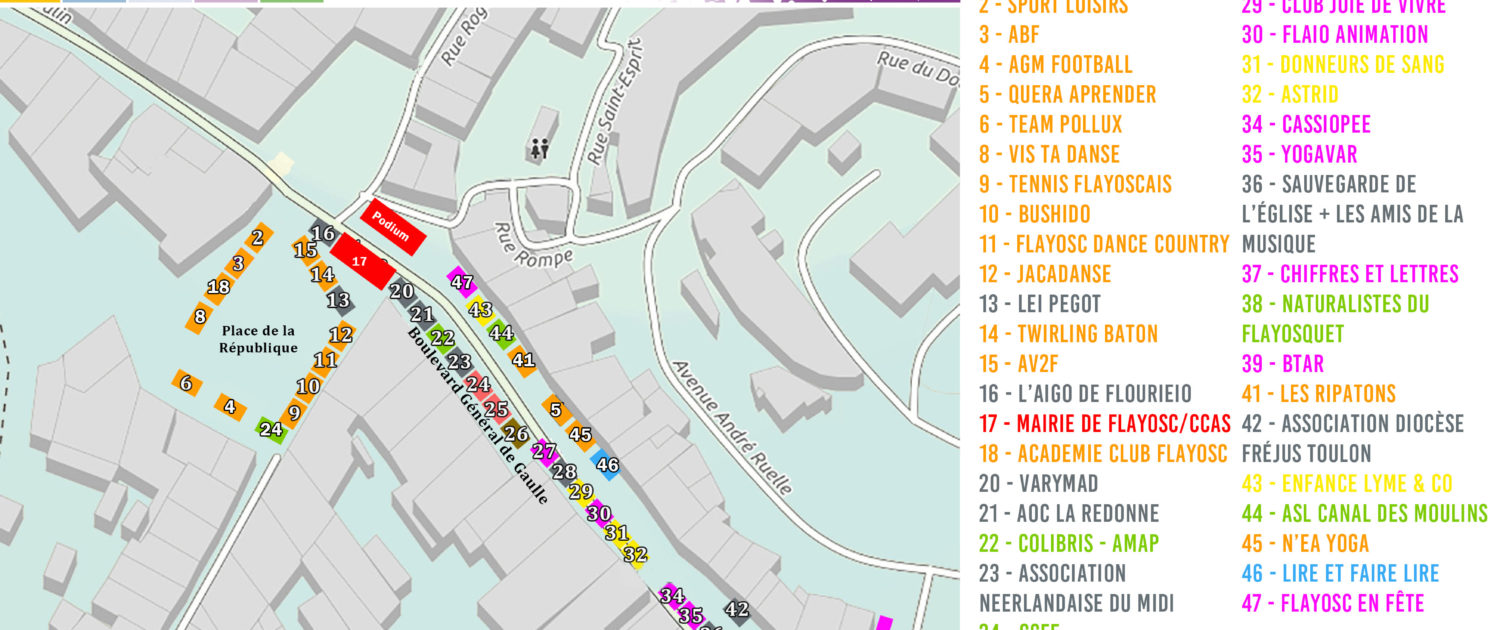Click orange stand marker 18
Viewport: 1500px width, 630px height.
[x=218, y=288]
